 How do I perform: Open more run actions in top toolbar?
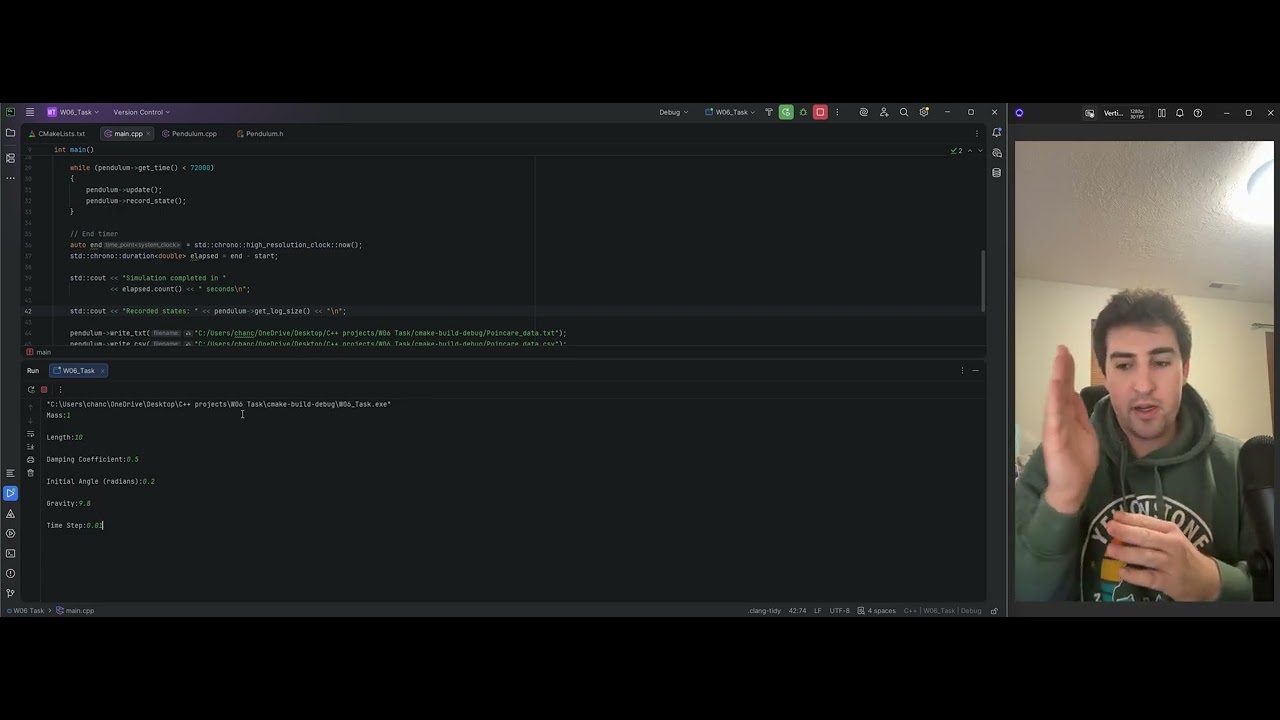[x=837, y=112]
